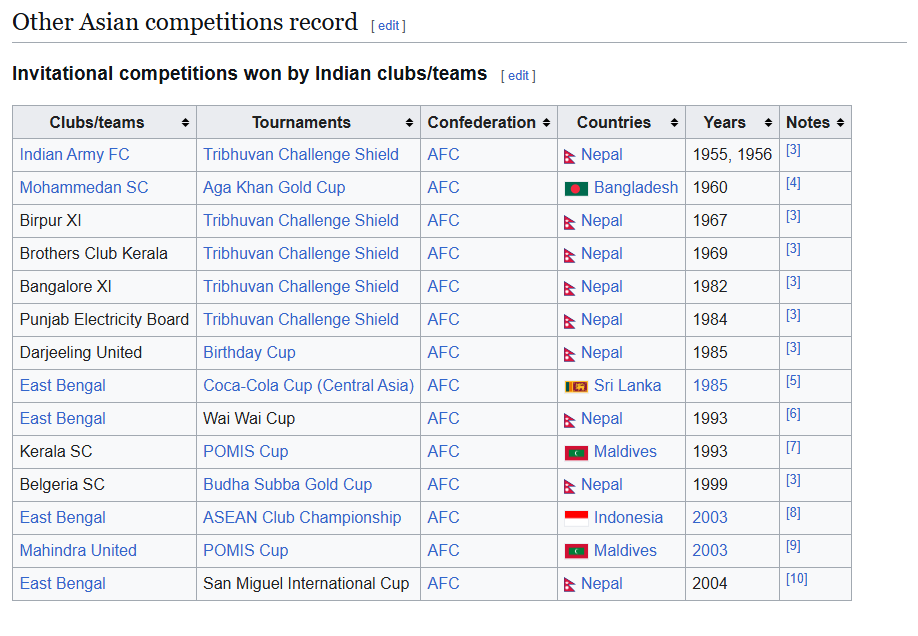This screenshot has height=636, width=918.
Task: Open footnote reference [9]
Action: coord(793,546)
